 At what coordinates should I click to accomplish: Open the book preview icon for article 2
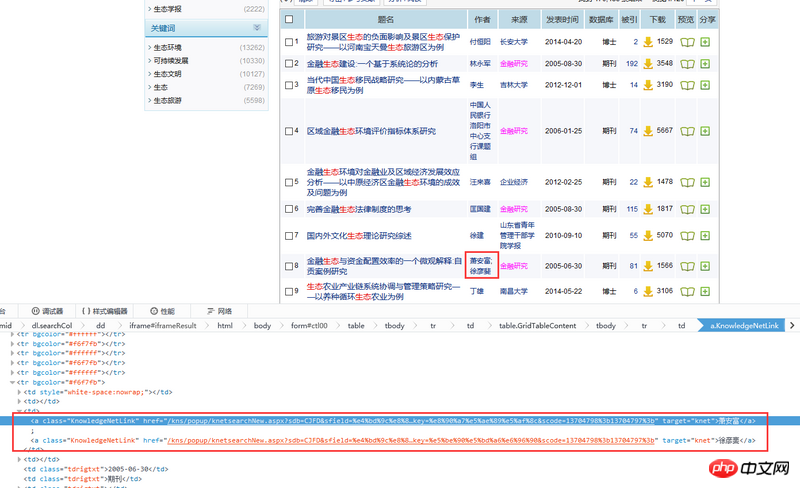[686, 64]
